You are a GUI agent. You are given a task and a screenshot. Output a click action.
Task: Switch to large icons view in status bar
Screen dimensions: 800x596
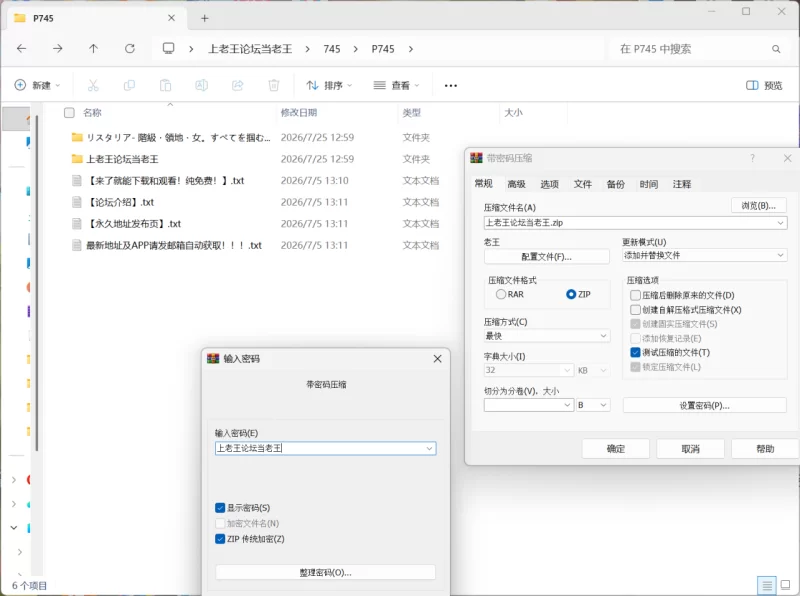pyautogui.click(x=786, y=585)
